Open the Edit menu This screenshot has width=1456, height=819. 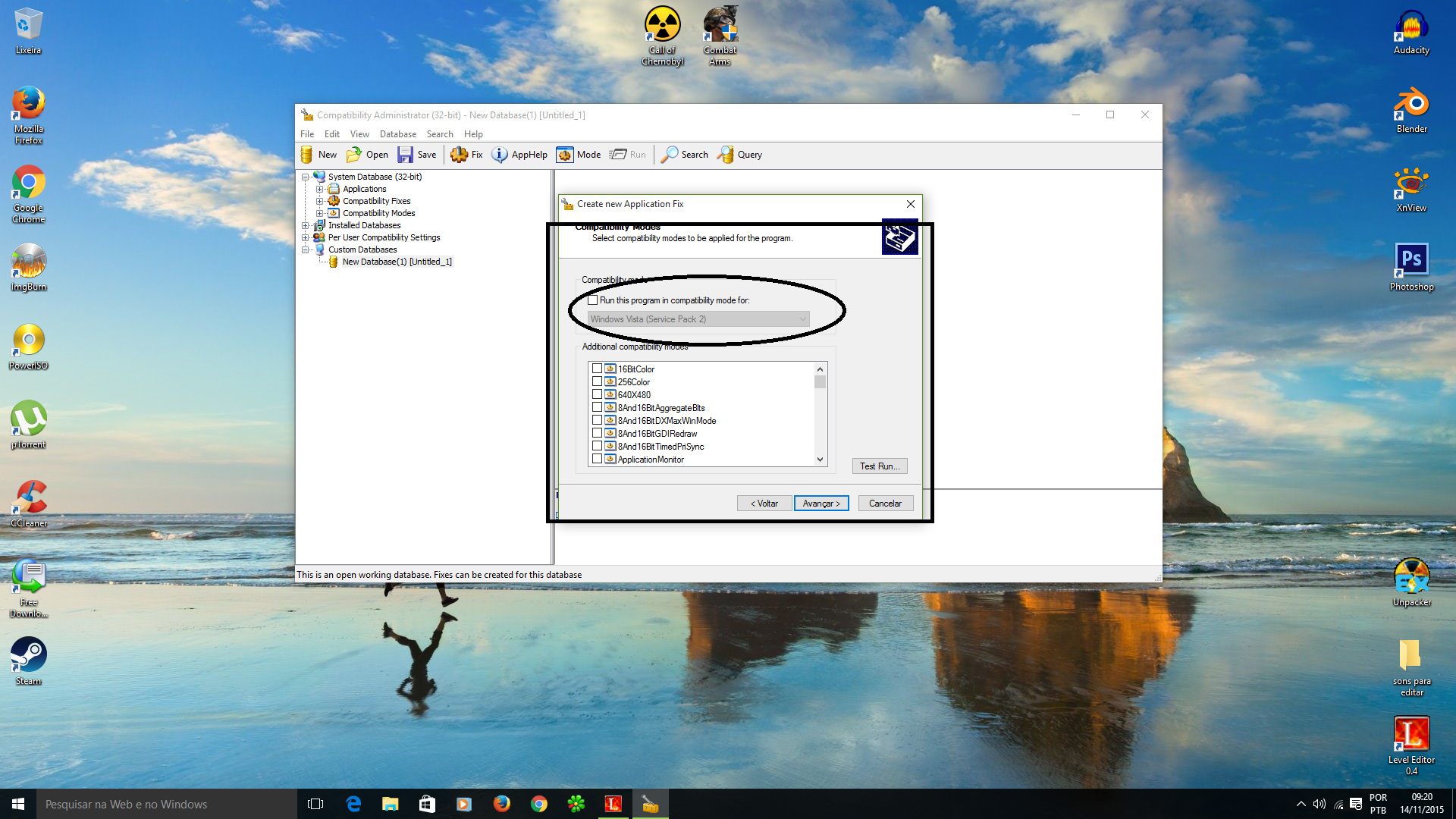332,134
